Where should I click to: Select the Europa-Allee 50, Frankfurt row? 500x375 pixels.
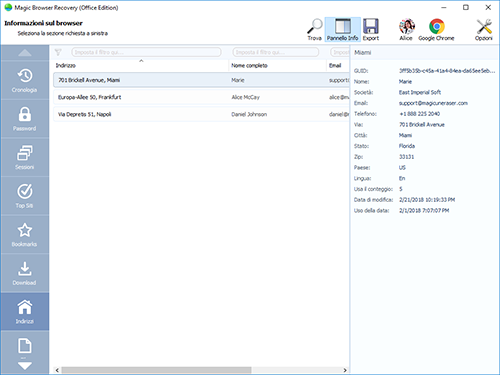(201, 97)
